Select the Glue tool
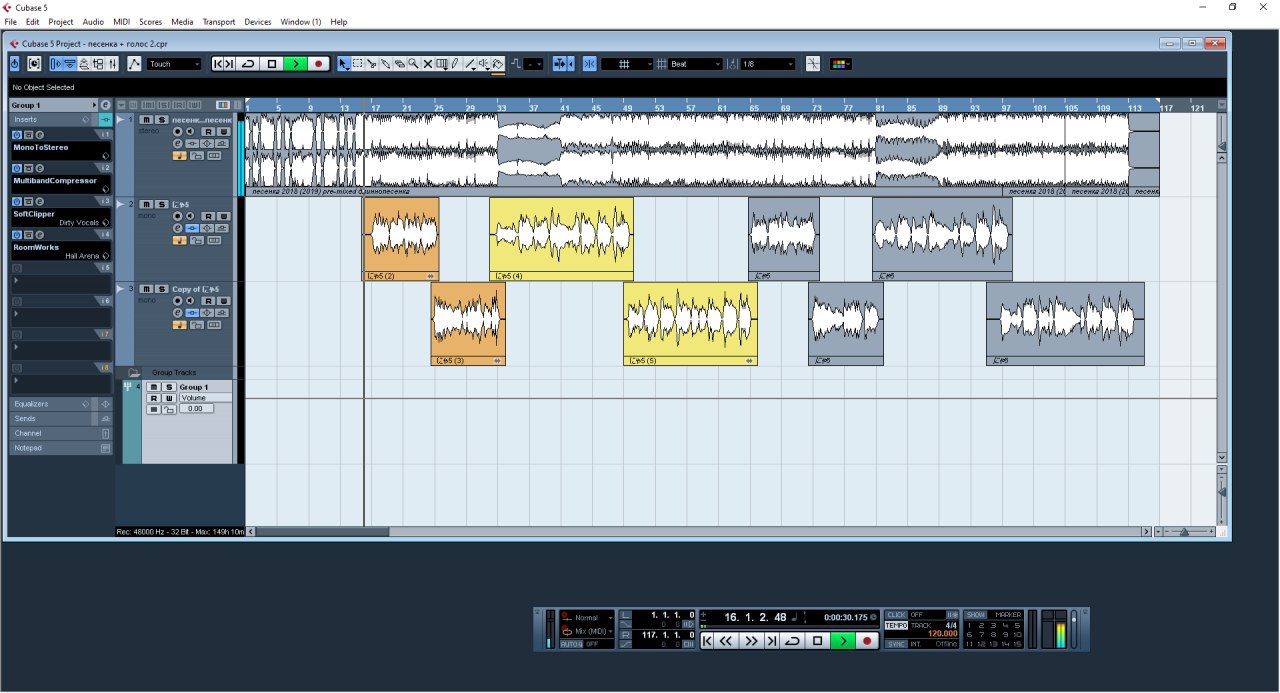1280x693 pixels. (x=385, y=64)
